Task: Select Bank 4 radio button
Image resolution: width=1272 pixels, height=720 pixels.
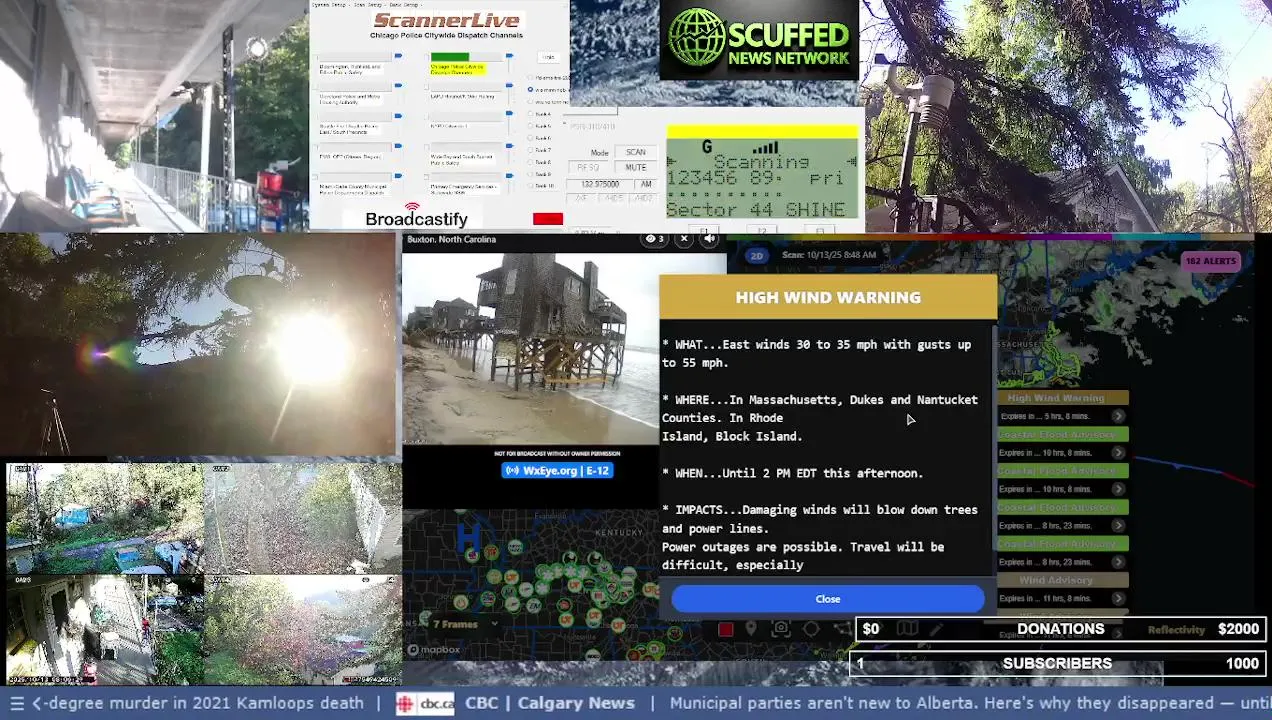Action: (x=530, y=114)
